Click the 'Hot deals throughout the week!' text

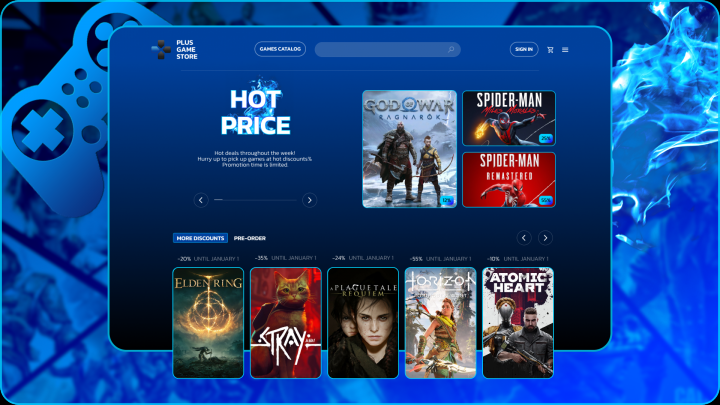255,153
